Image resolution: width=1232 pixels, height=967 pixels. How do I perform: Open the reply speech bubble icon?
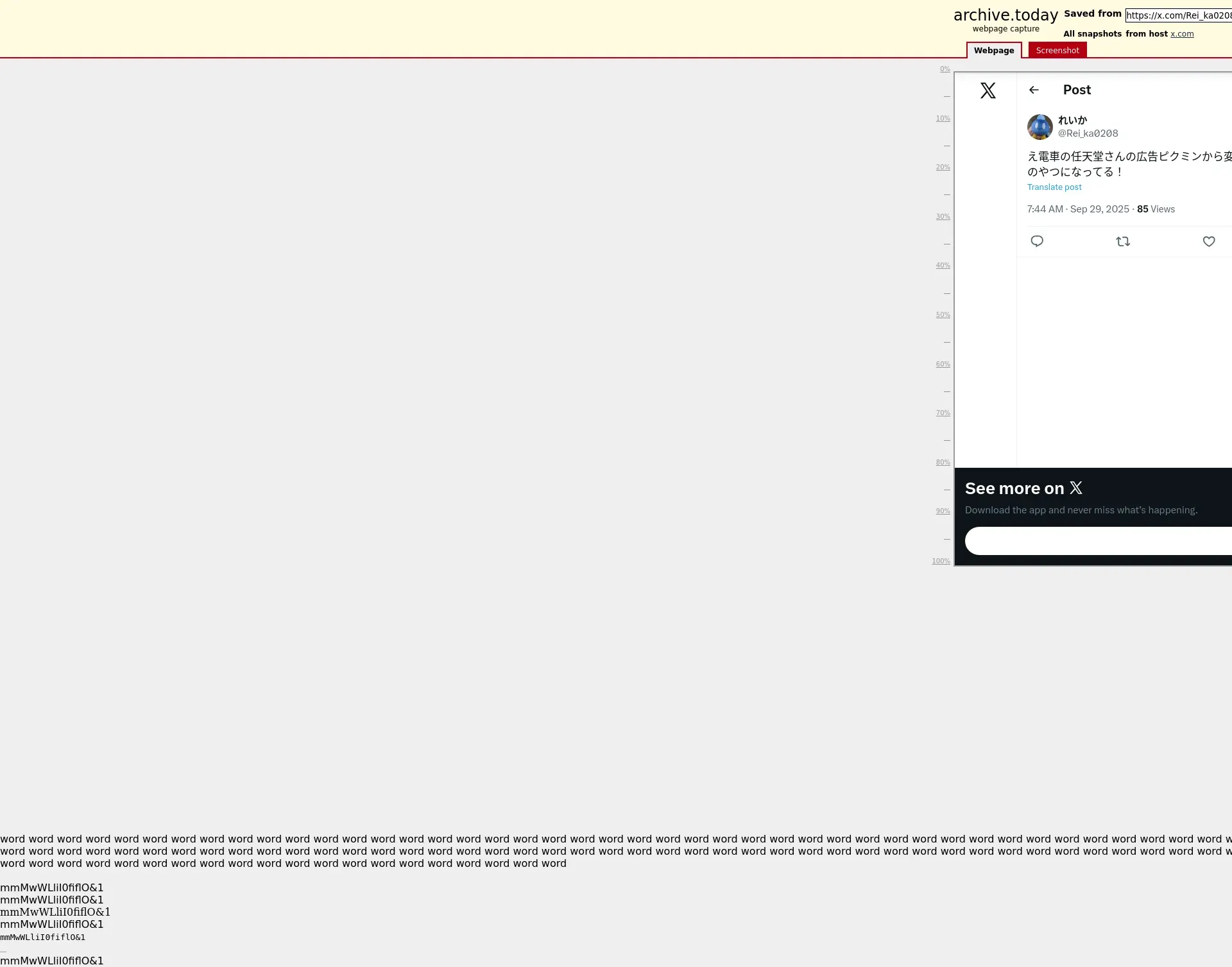1037,241
